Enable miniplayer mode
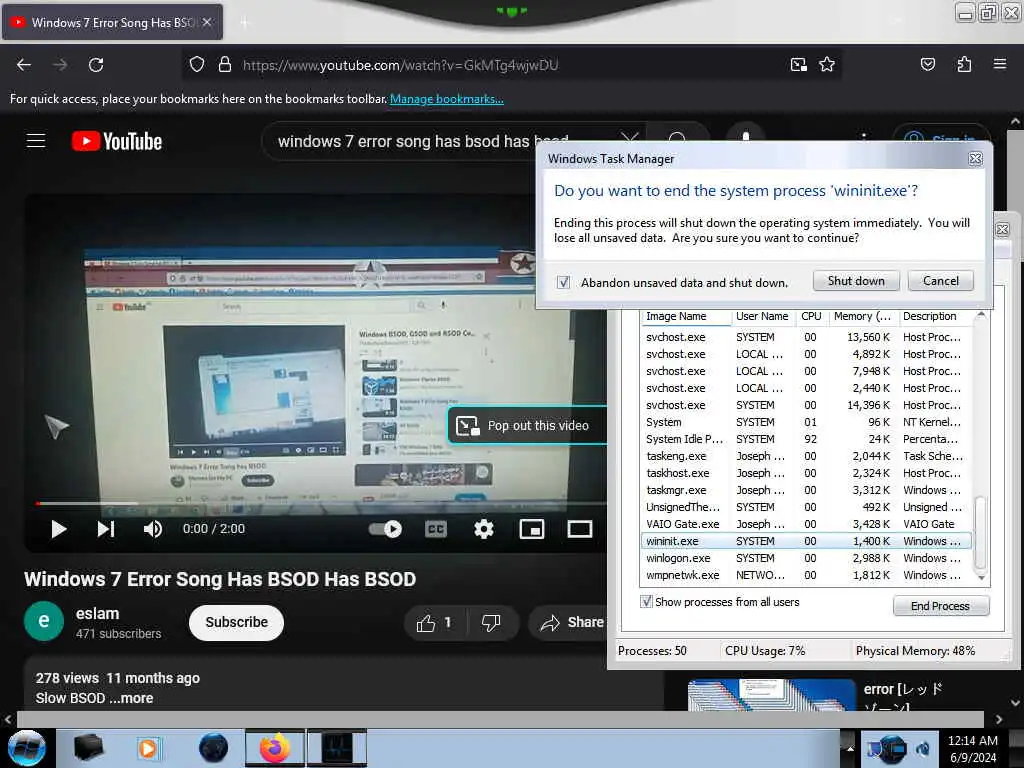 coord(532,529)
